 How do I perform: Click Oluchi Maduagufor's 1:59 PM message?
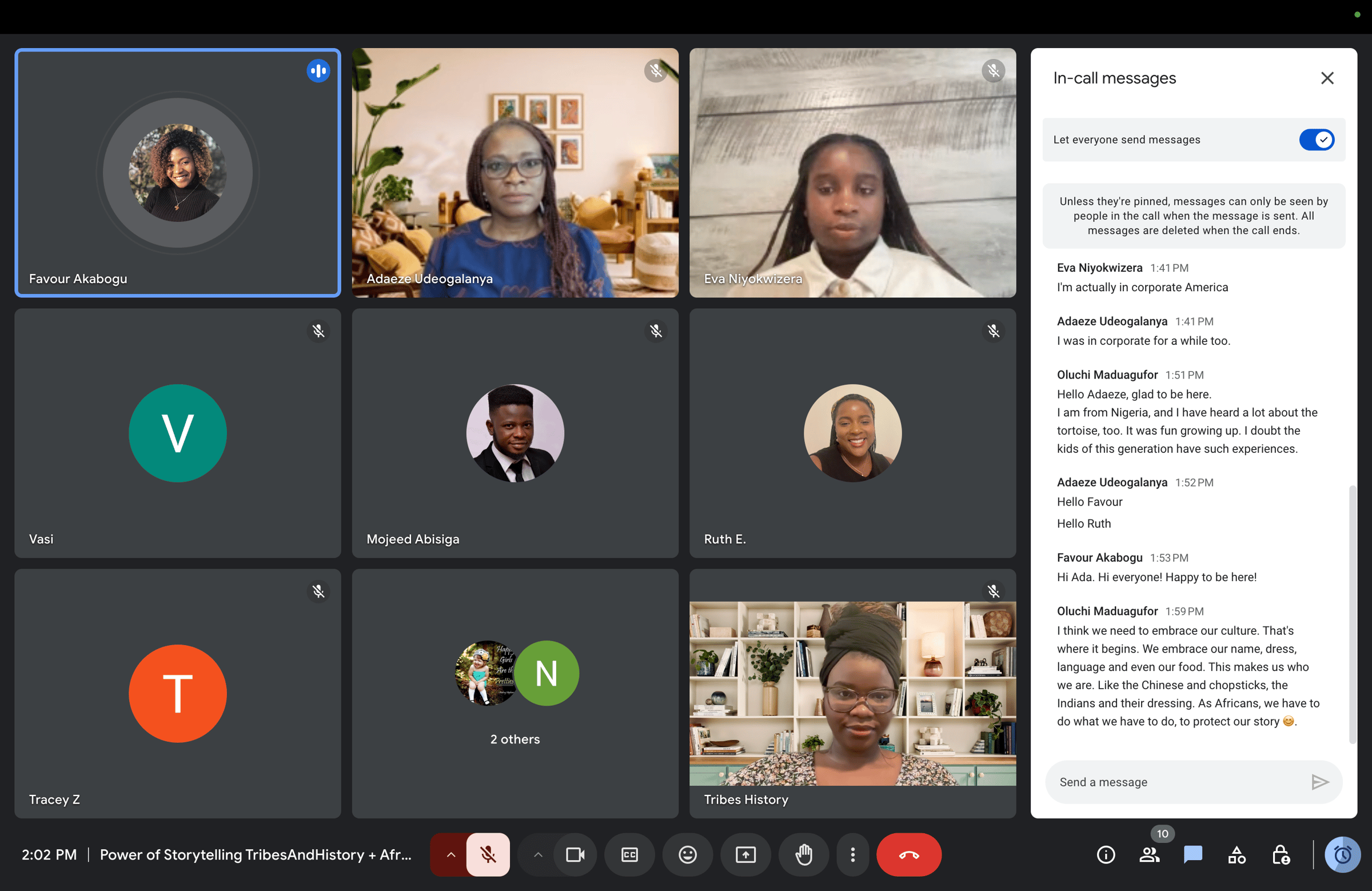[1188, 676]
